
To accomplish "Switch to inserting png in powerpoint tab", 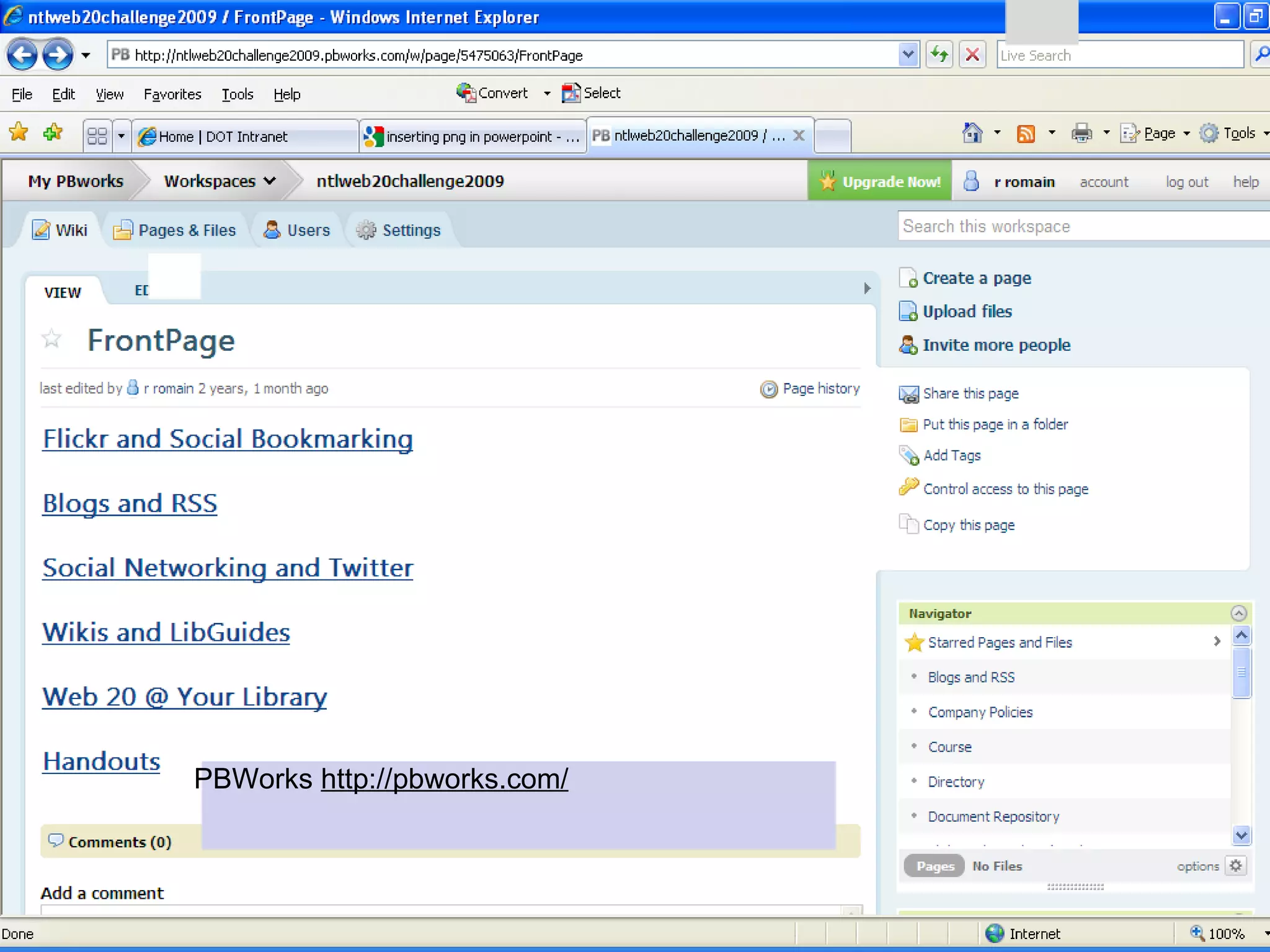I will (473, 136).
